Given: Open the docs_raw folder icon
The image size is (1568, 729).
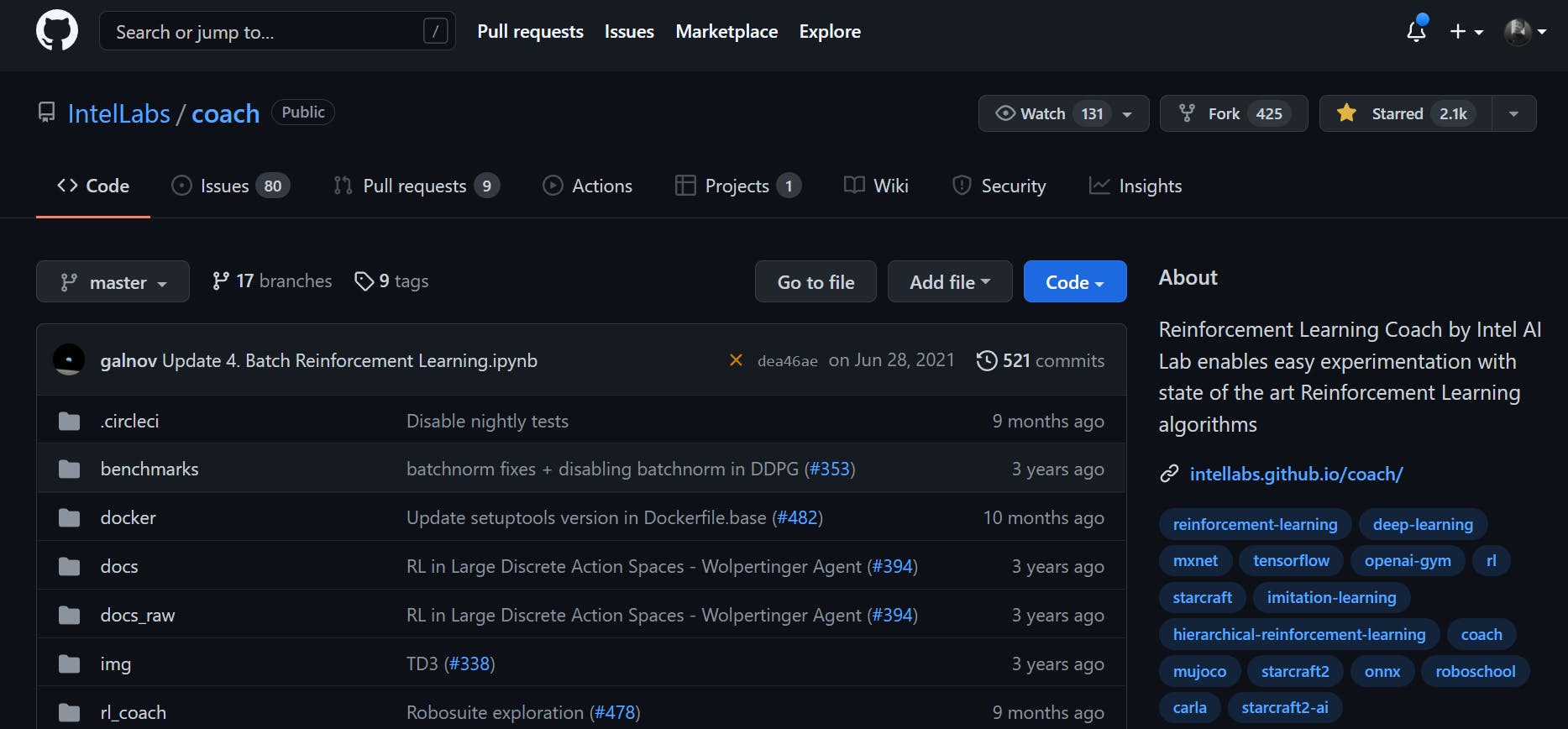Looking at the screenshot, I should [x=70, y=616].
